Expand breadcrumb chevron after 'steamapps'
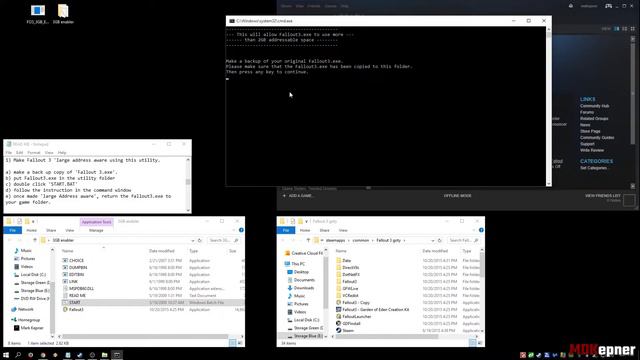 (x=349, y=240)
